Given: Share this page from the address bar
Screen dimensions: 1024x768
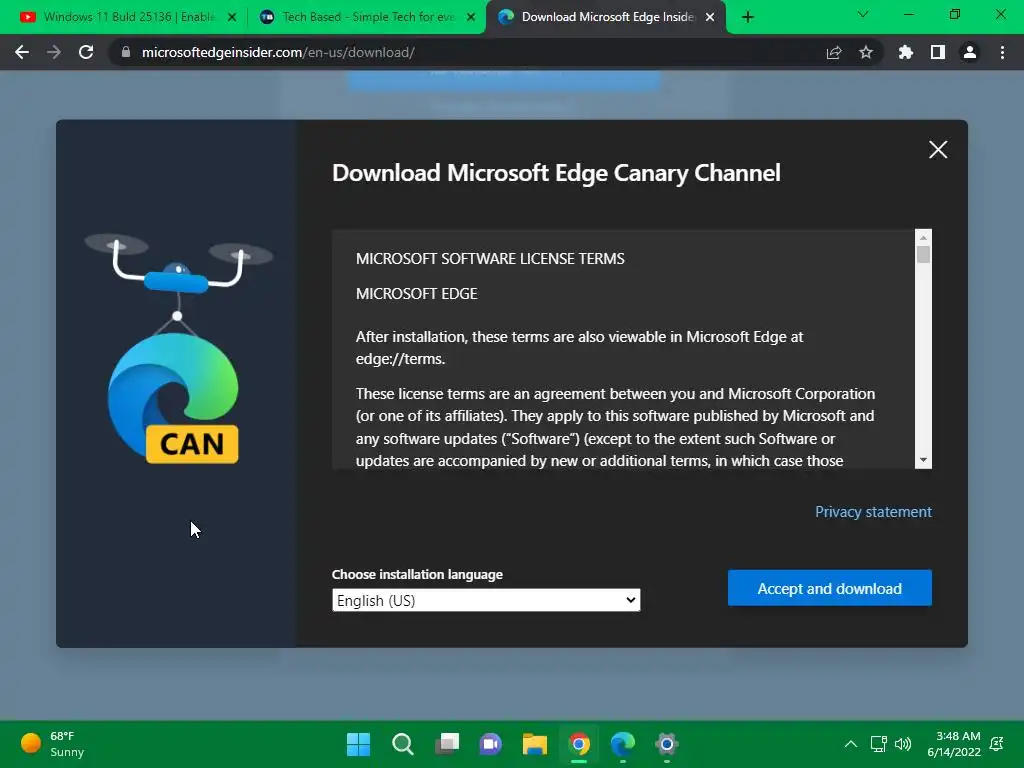Looking at the screenshot, I should [834, 52].
